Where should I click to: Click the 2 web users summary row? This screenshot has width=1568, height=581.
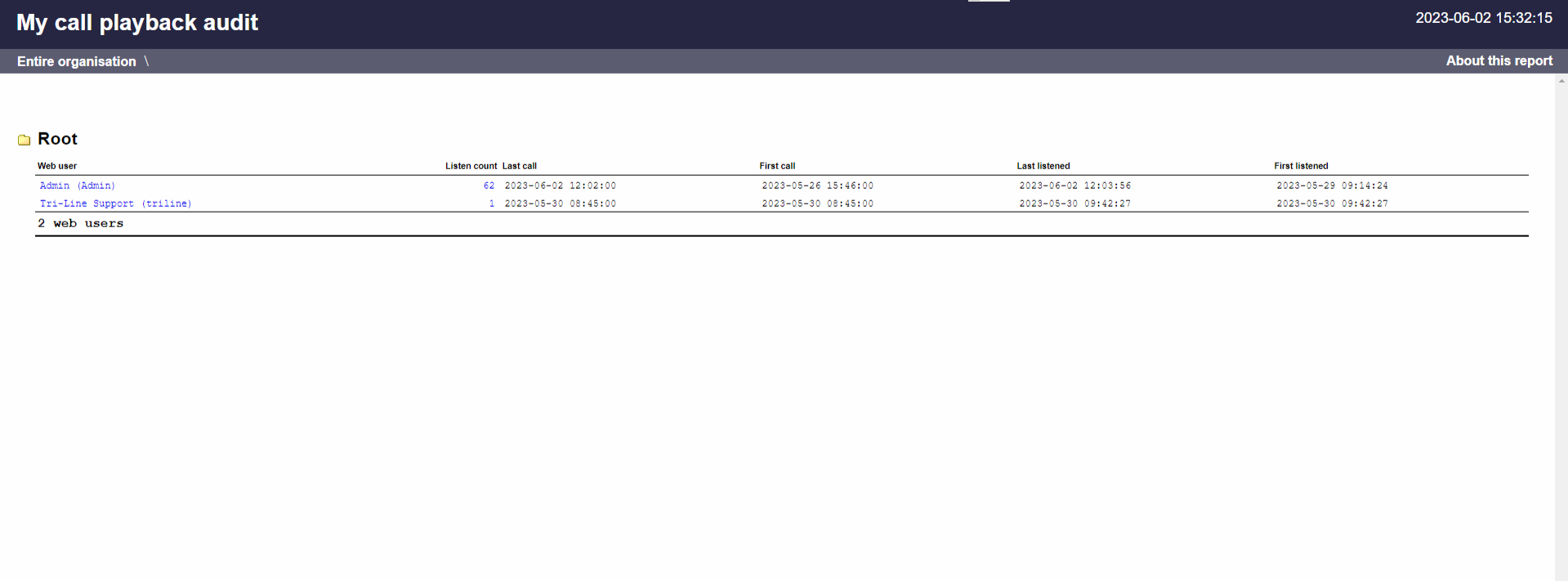[81, 224]
